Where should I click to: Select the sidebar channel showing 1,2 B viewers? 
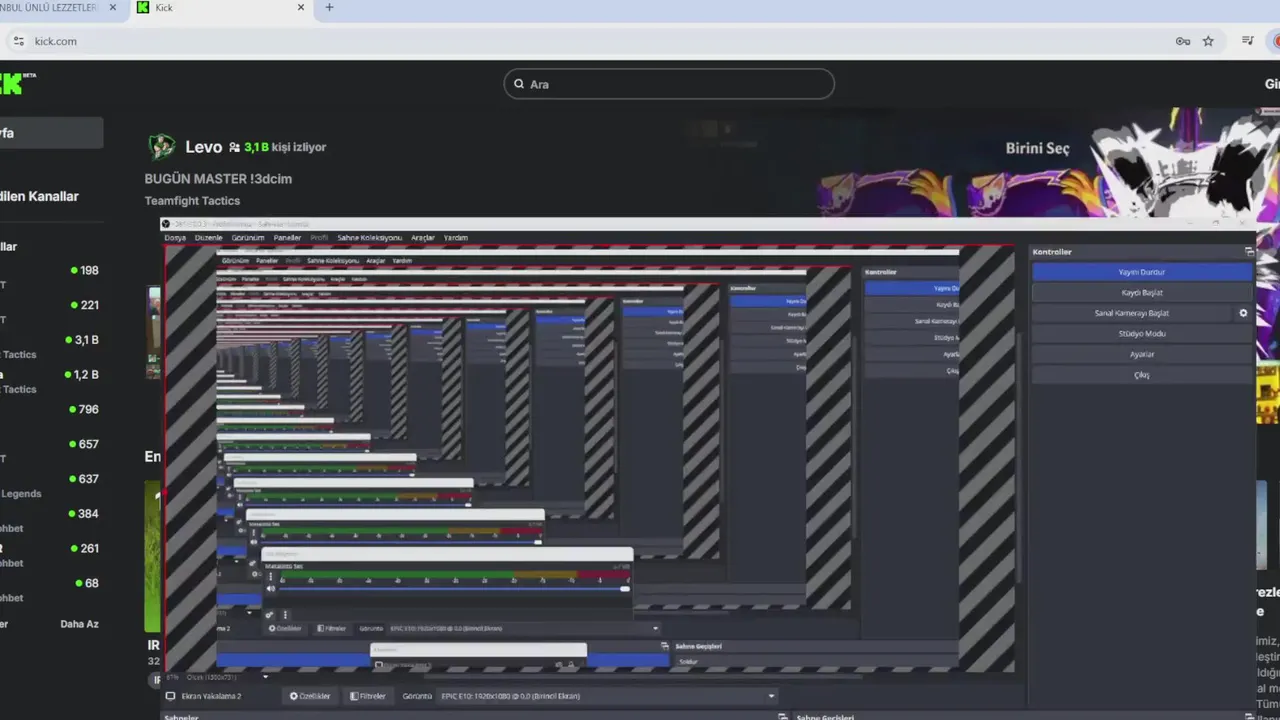(x=50, y=375)
